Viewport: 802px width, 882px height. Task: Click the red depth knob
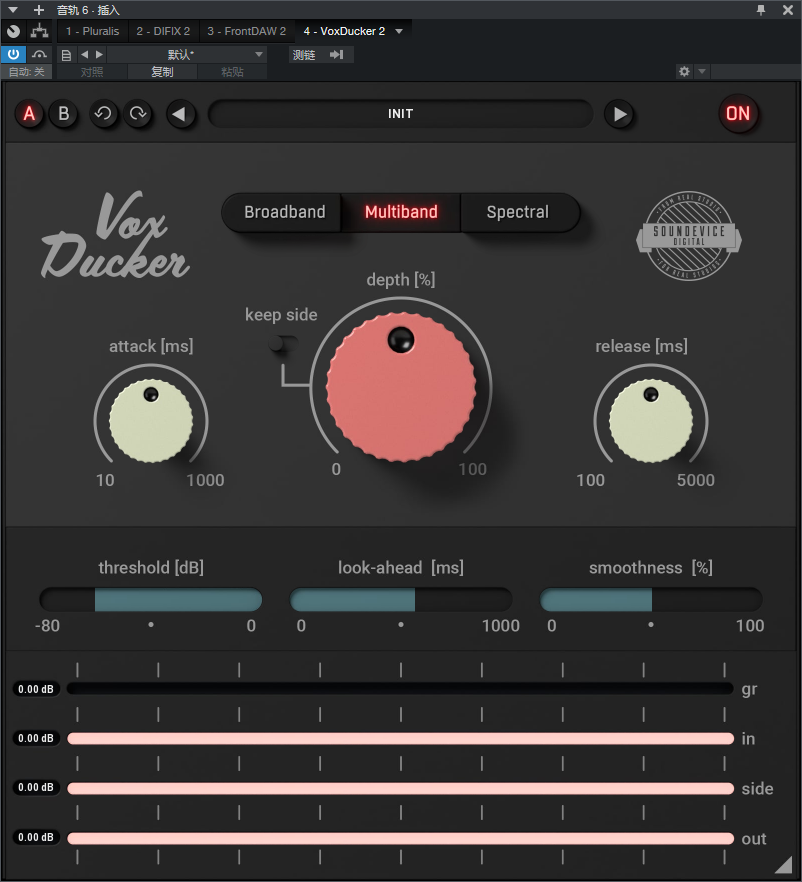[x=401, y=387]
